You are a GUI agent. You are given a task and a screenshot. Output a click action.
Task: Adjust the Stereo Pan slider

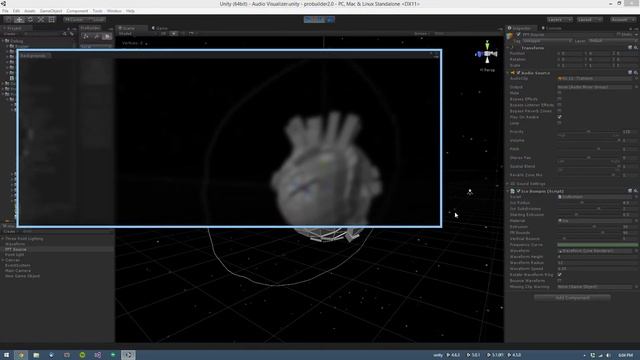point(589,158)
